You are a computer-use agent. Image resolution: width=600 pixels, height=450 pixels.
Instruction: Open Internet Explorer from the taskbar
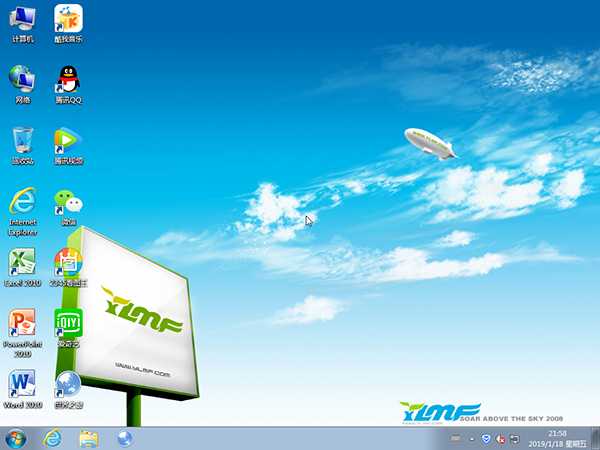pos(52,439)
